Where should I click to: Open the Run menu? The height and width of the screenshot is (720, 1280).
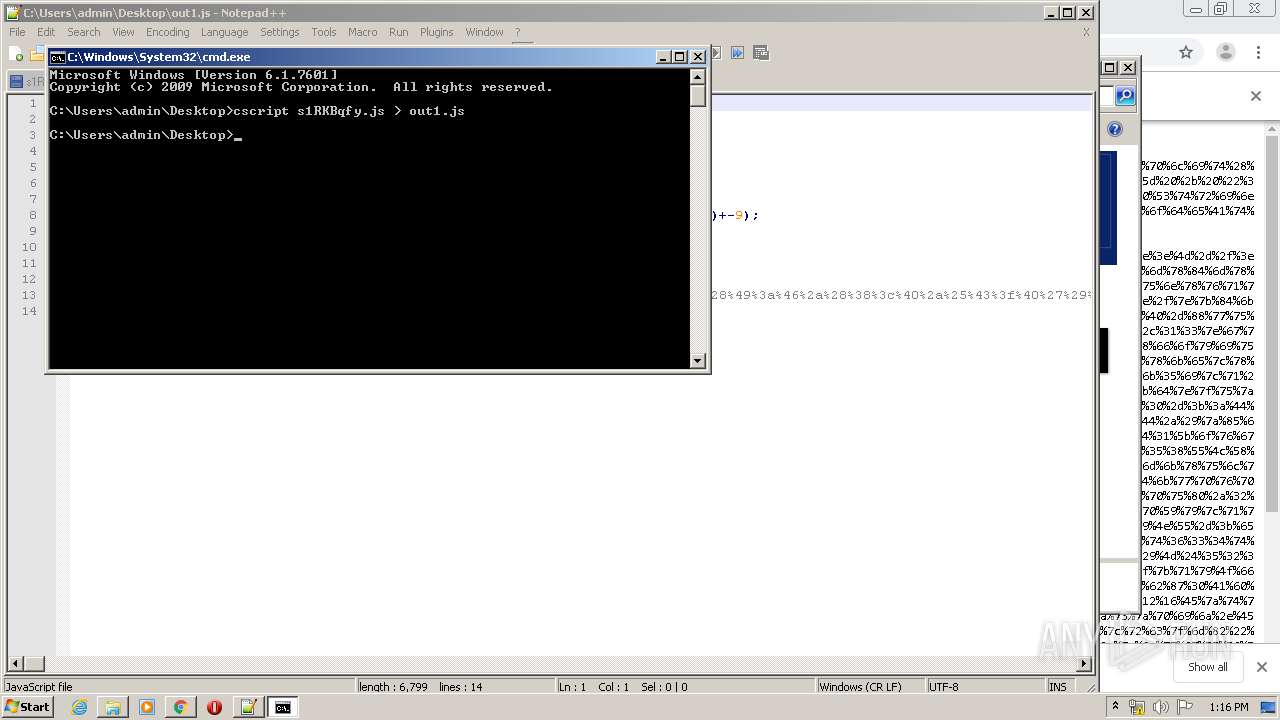[x=398, y=32]
